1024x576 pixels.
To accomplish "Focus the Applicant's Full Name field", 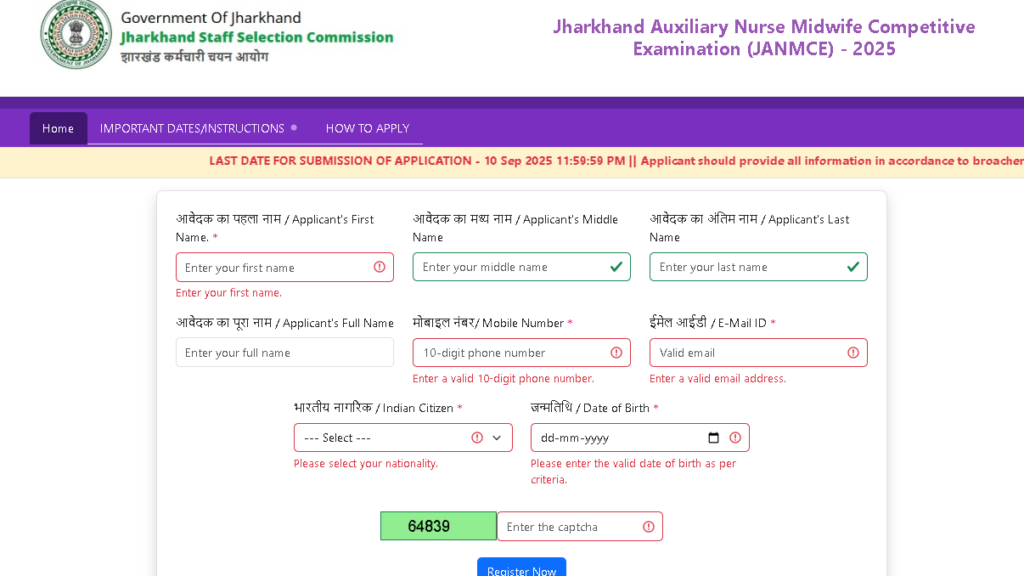I will click(x=284, y=352).
